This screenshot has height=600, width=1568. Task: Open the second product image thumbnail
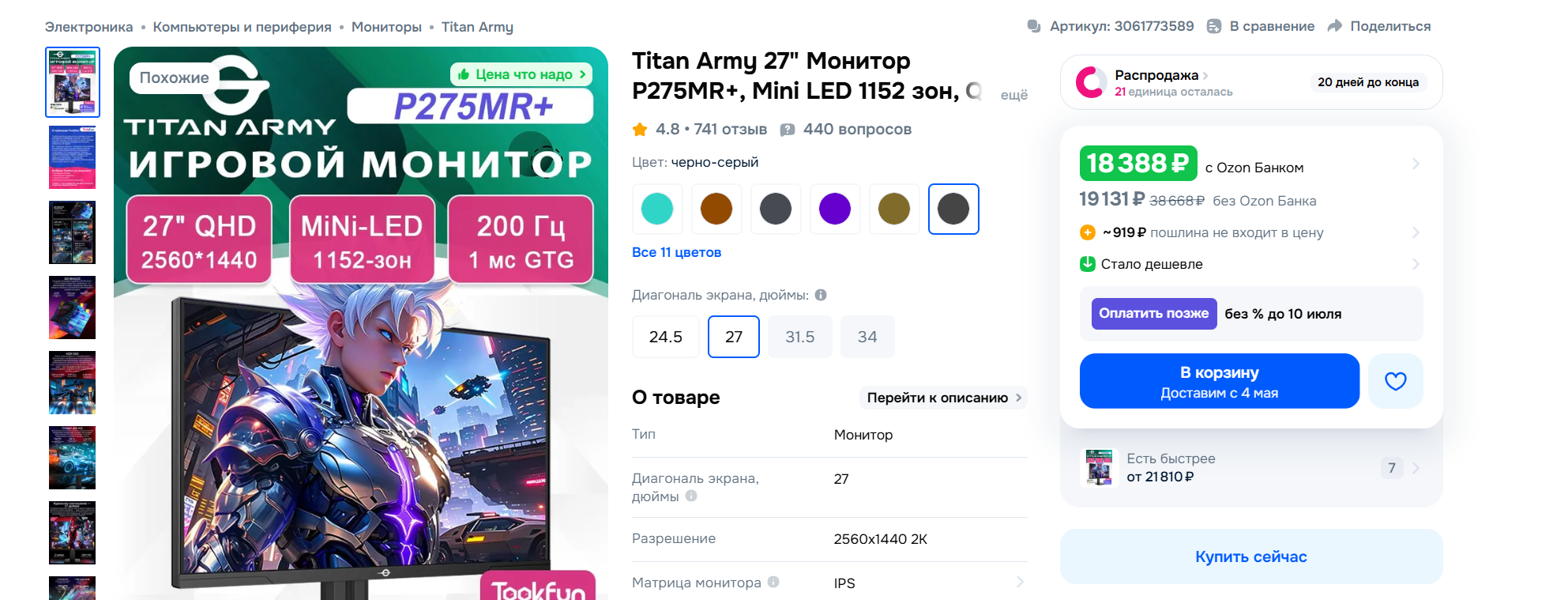(x=73, y=157)
